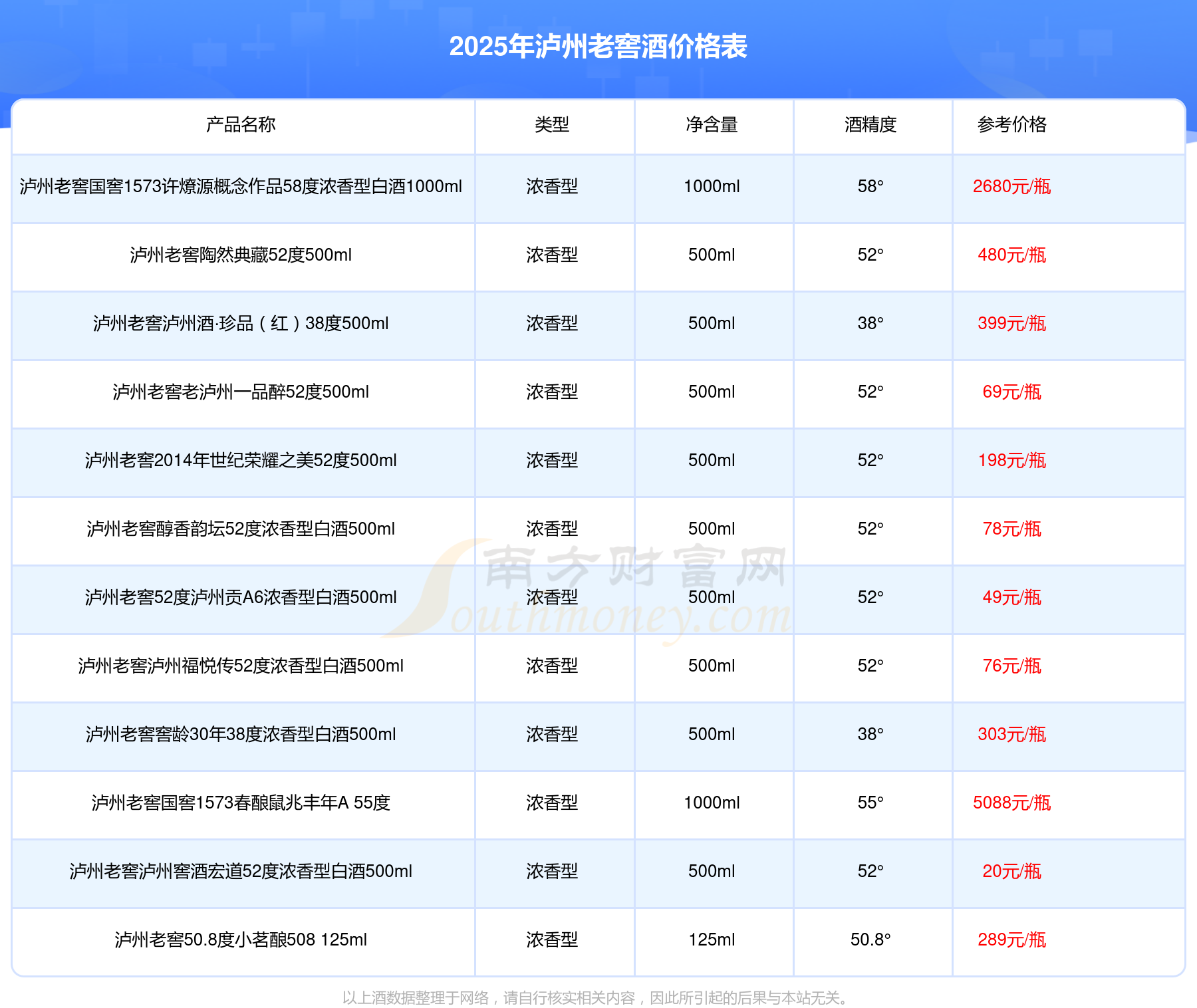Click 38° in the 窖龄30年 row
Viewport: 1197px width, 1008px height.
pyautogui.click(x=870, y=734)
